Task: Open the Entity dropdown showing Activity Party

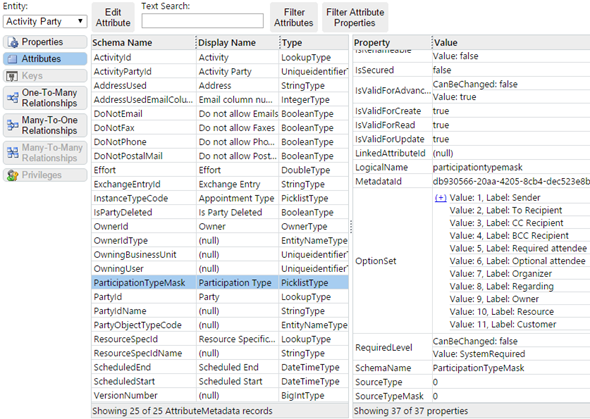Action: [45, 21]
